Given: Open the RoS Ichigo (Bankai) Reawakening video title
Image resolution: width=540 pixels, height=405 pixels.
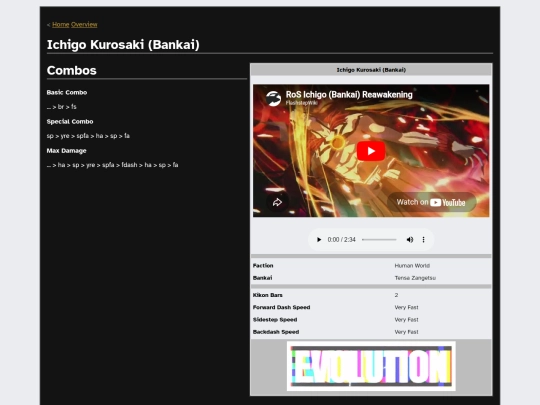Looking at the screenshot, I should point(349,94).
